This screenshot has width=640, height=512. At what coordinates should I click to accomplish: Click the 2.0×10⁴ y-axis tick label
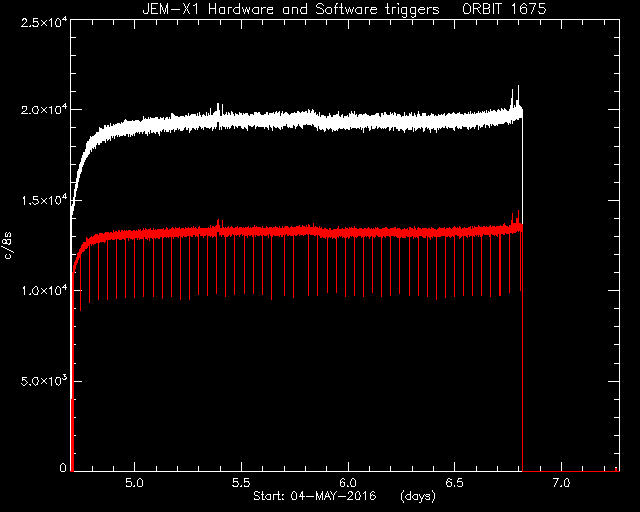[x=44, y=110]
